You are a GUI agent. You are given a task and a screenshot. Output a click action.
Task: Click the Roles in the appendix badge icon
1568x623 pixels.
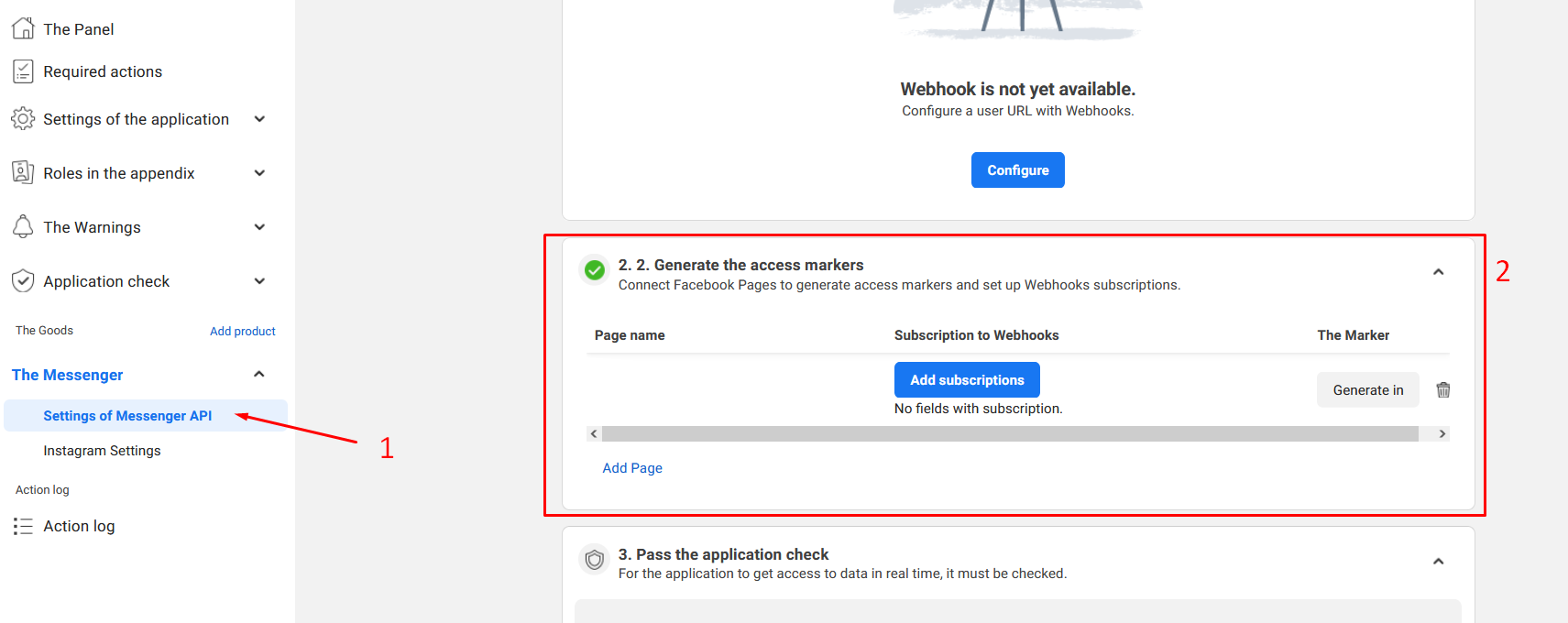(23, 172)
